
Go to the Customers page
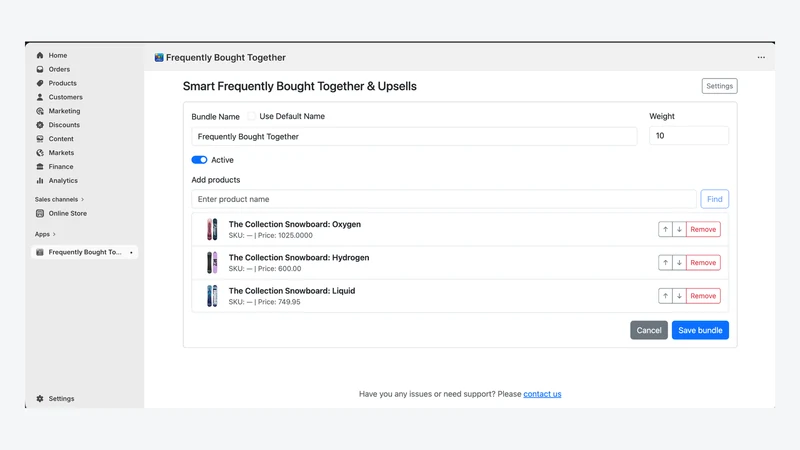point(65,97)
